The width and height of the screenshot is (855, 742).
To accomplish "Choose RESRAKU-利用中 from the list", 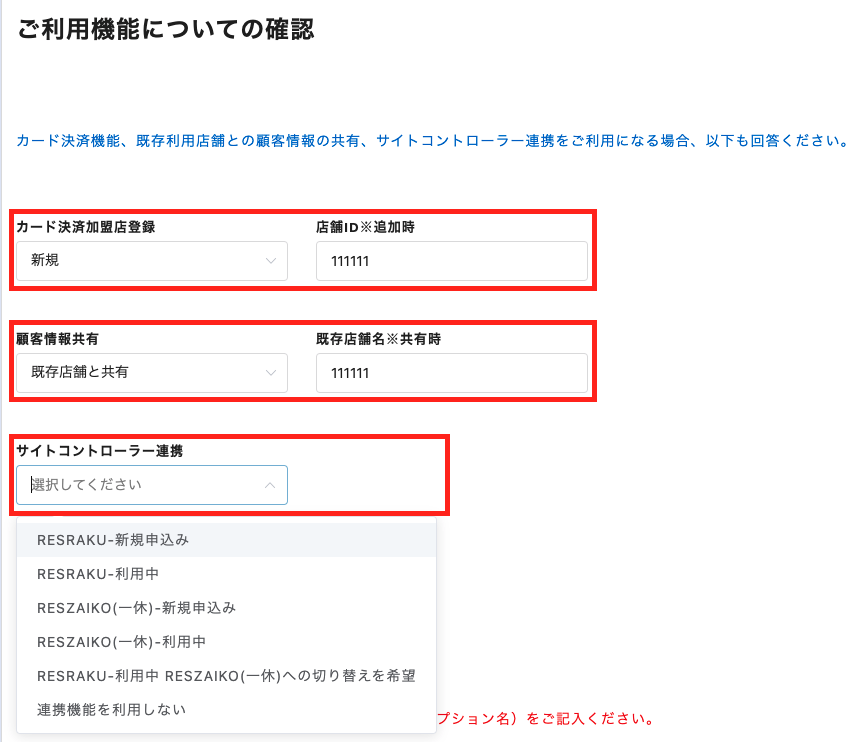I will (98, 574).
